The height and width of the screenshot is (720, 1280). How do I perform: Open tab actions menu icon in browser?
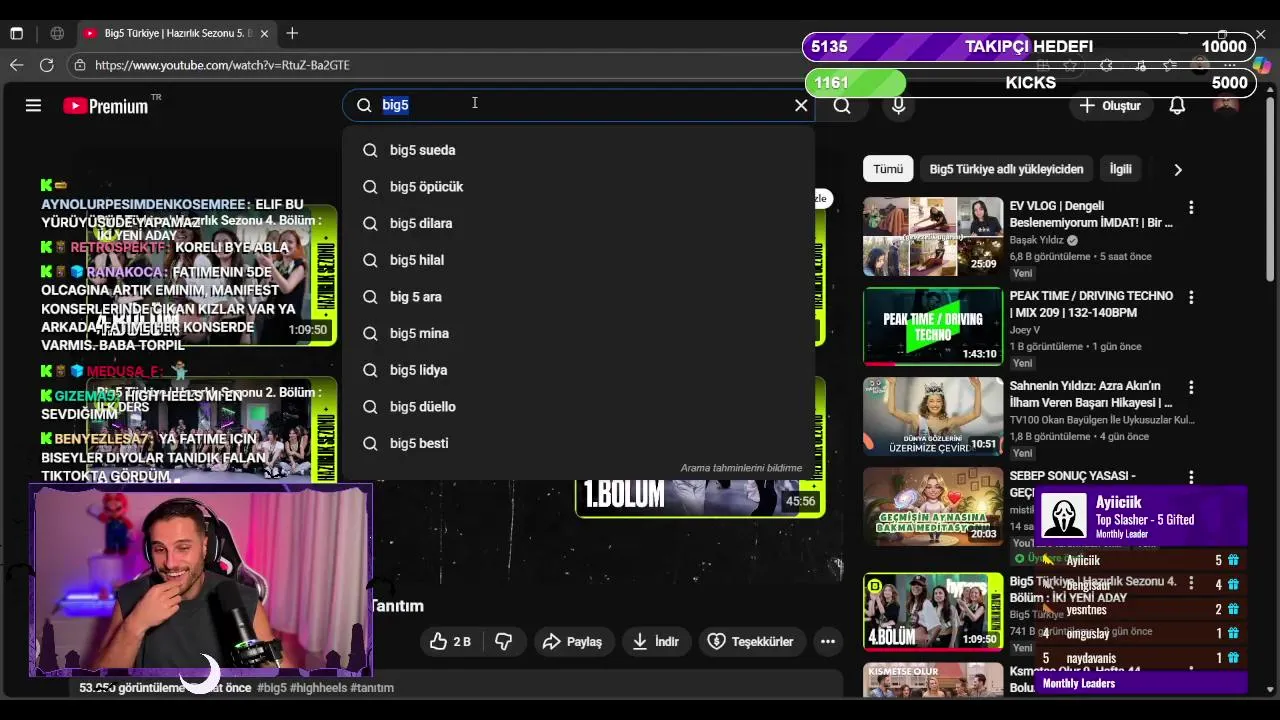pos(16,33)
